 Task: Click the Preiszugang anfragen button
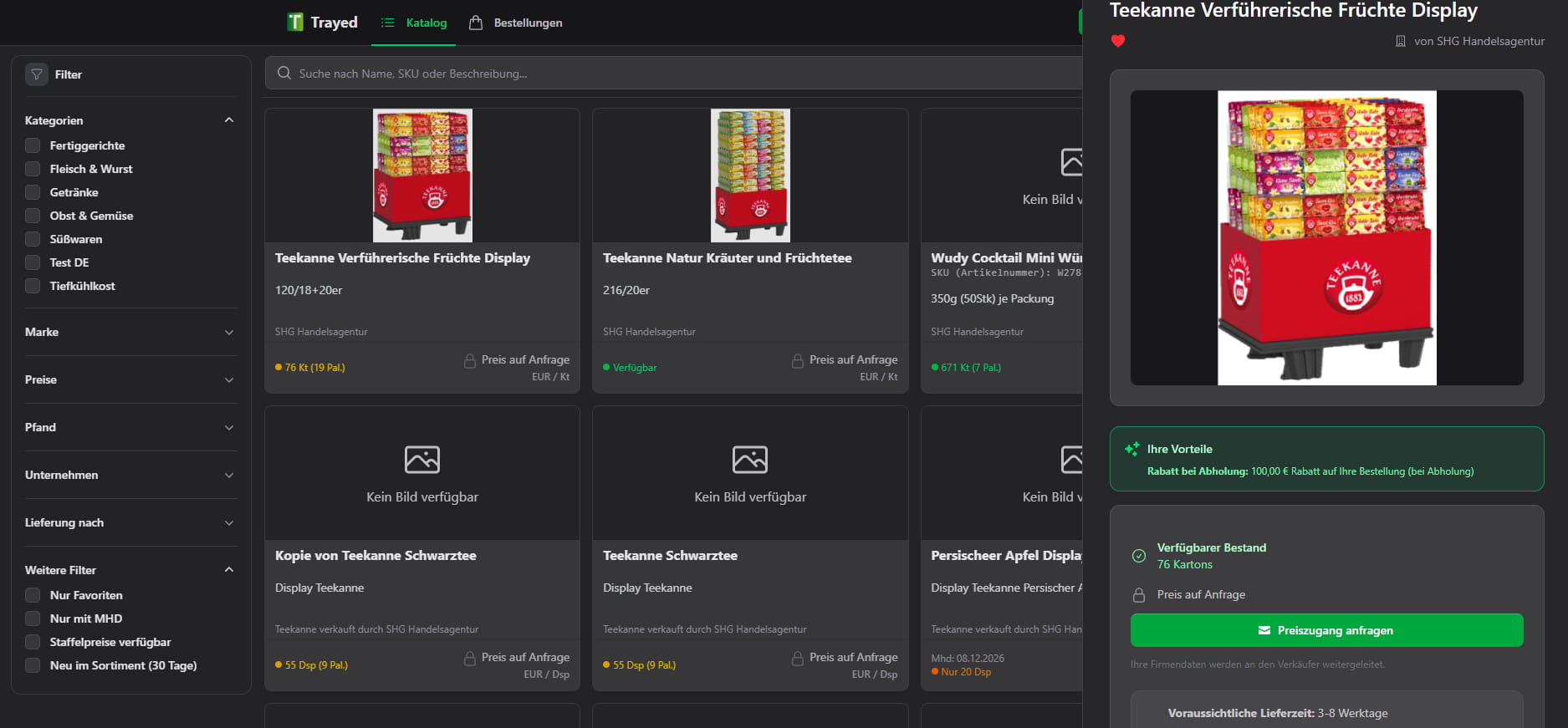pos(1326,630)
